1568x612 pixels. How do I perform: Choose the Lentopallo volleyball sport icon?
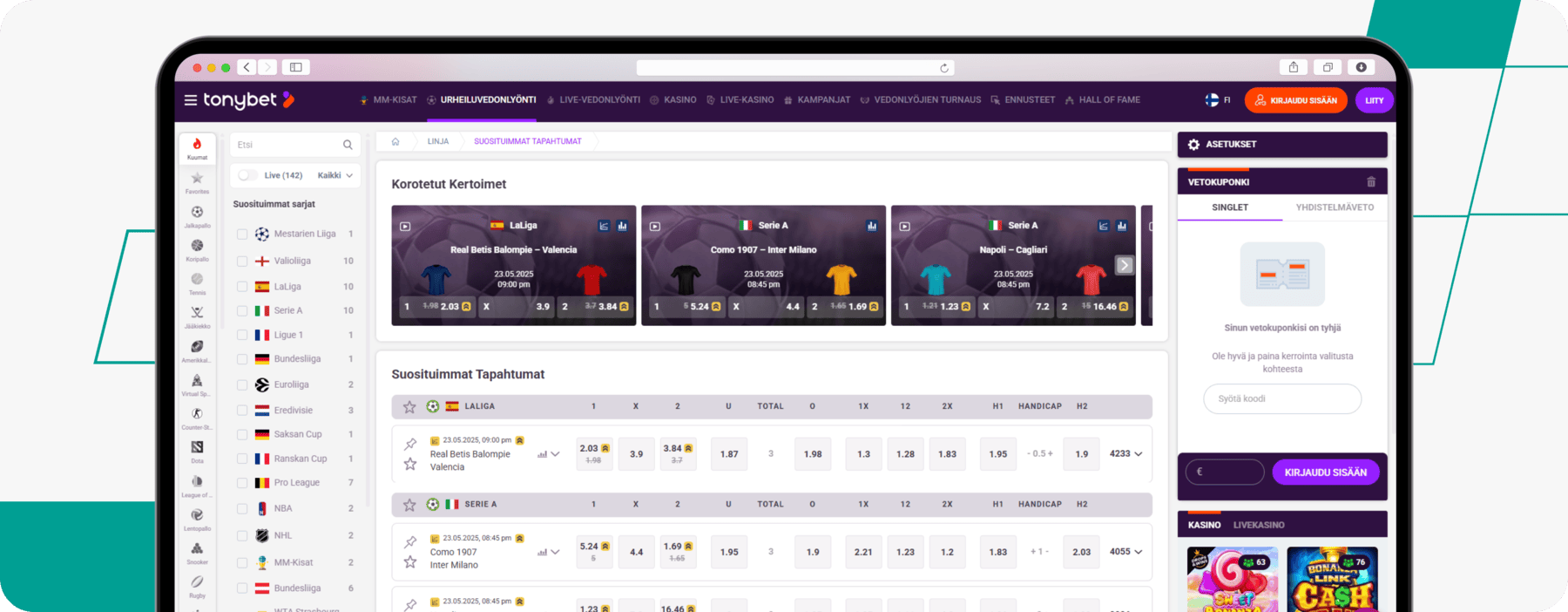click(x=197, y=514)
